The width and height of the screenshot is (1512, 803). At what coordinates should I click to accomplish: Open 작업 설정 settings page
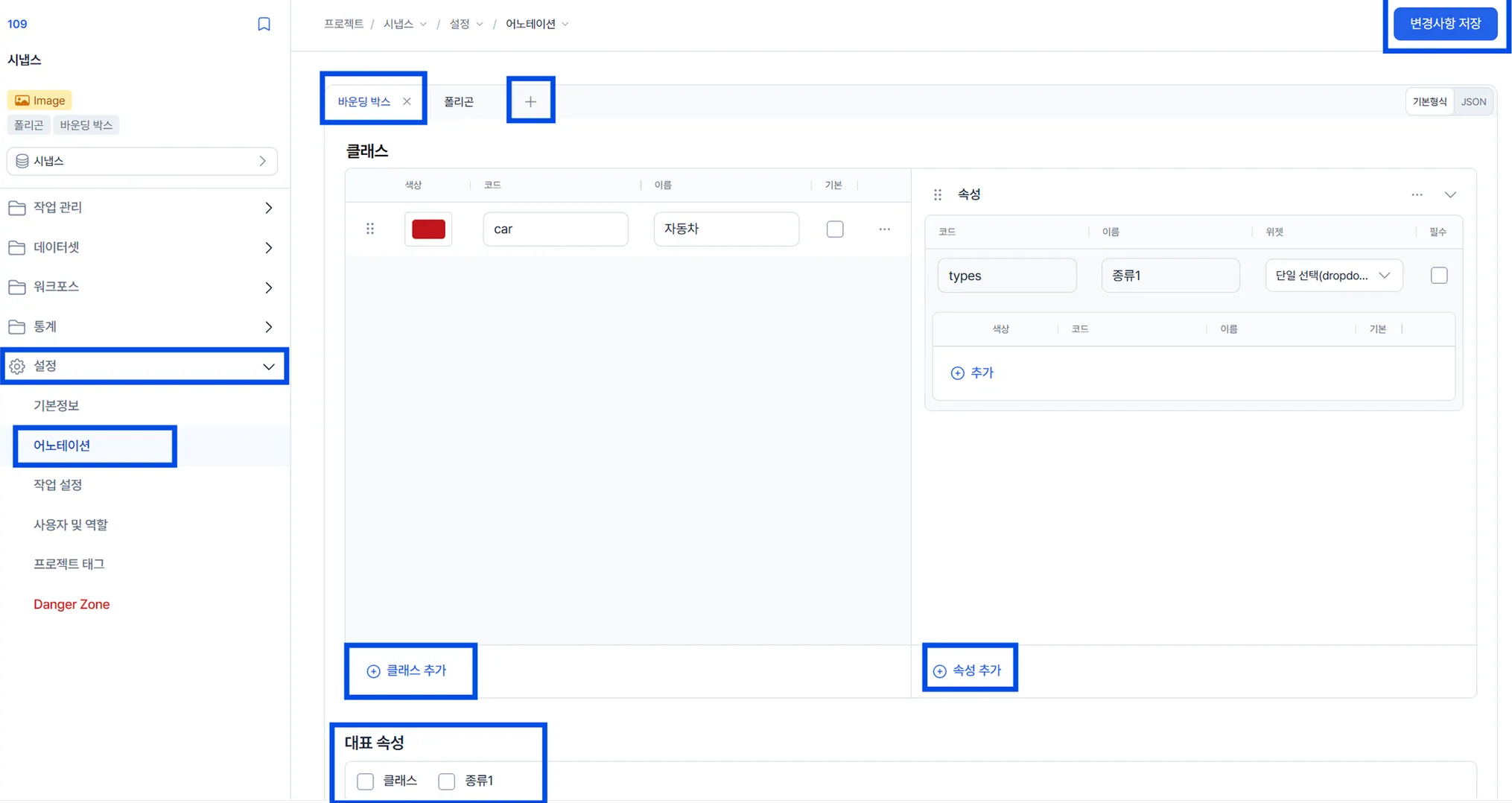tap(57, 485)
